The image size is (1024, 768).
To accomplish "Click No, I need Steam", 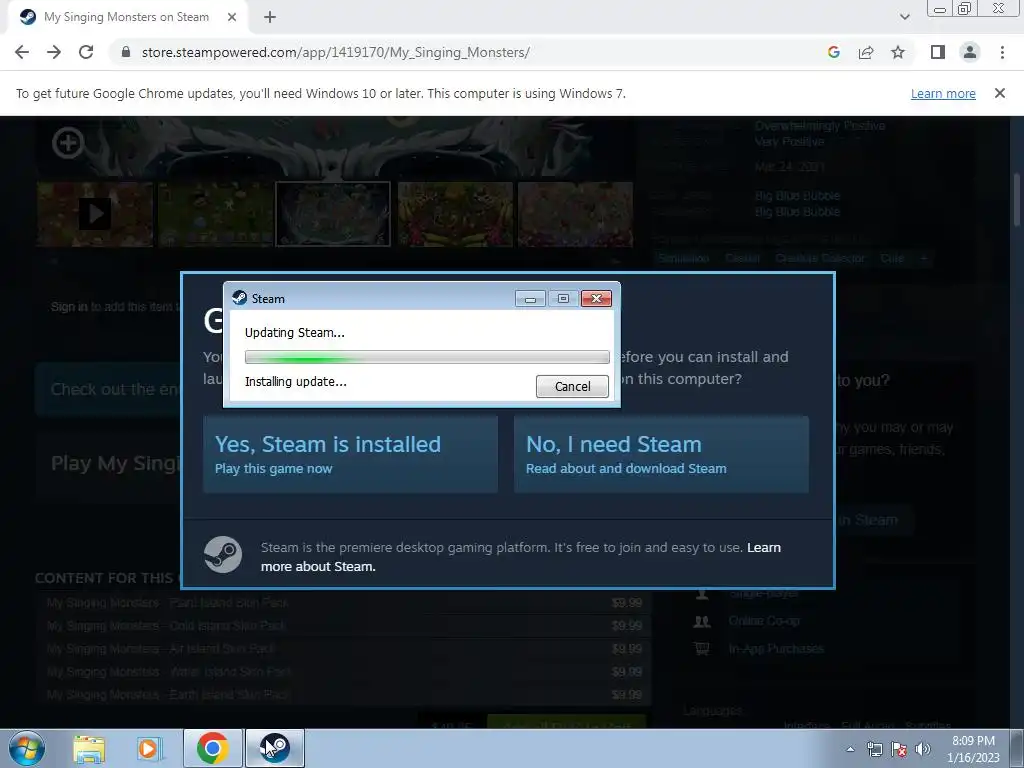I will point(661,454).
